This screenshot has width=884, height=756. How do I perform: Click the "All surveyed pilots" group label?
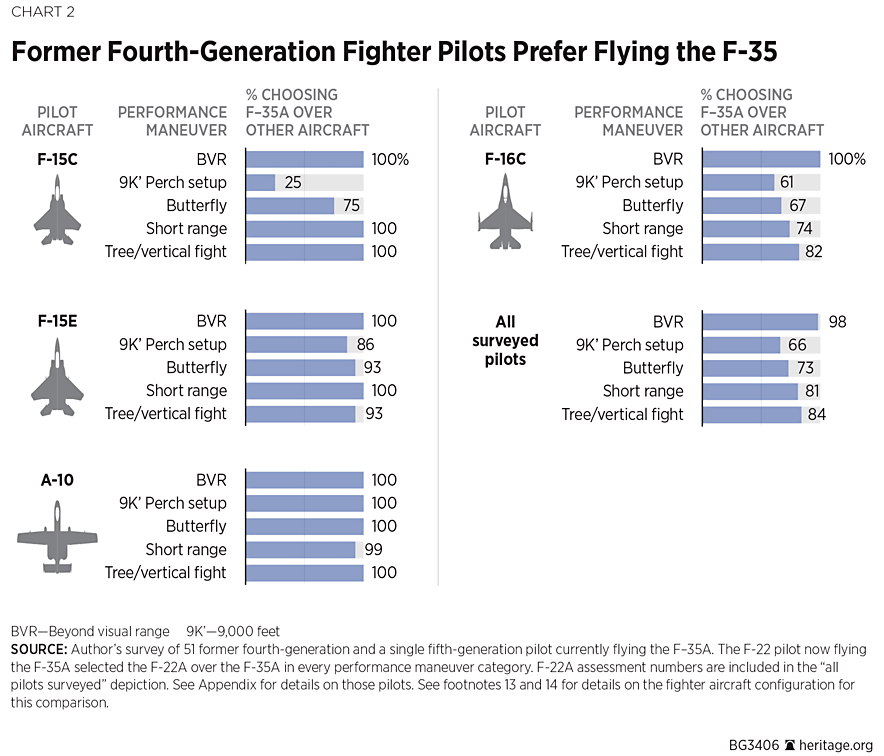[x=505, y=340]
